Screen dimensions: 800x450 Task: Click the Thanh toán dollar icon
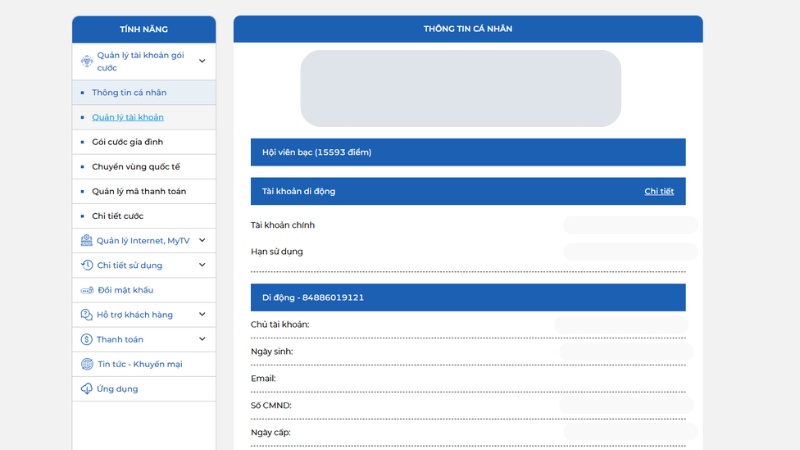pos(87,340)
